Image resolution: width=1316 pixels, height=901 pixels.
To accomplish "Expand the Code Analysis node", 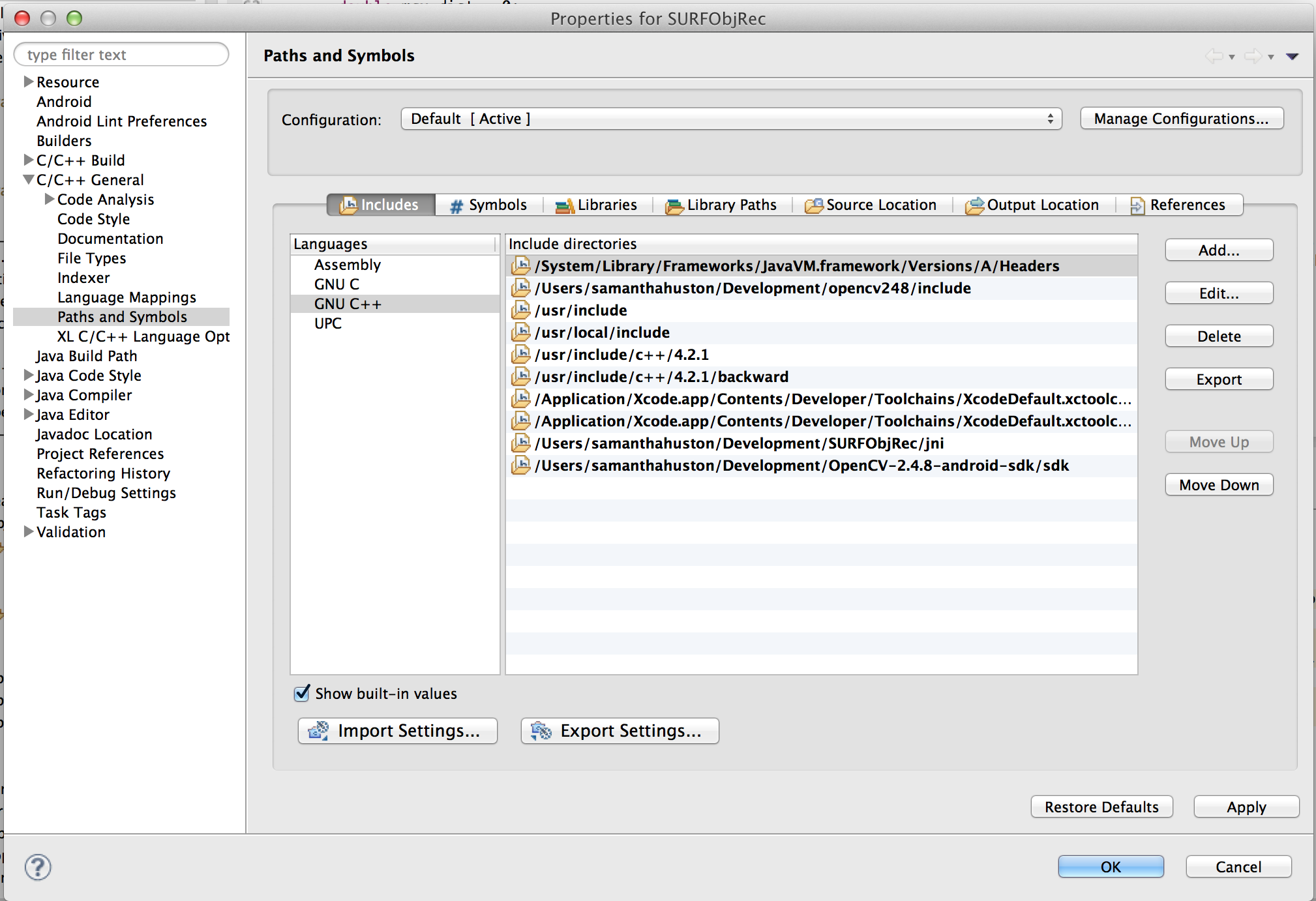I will tap(50, 199).
